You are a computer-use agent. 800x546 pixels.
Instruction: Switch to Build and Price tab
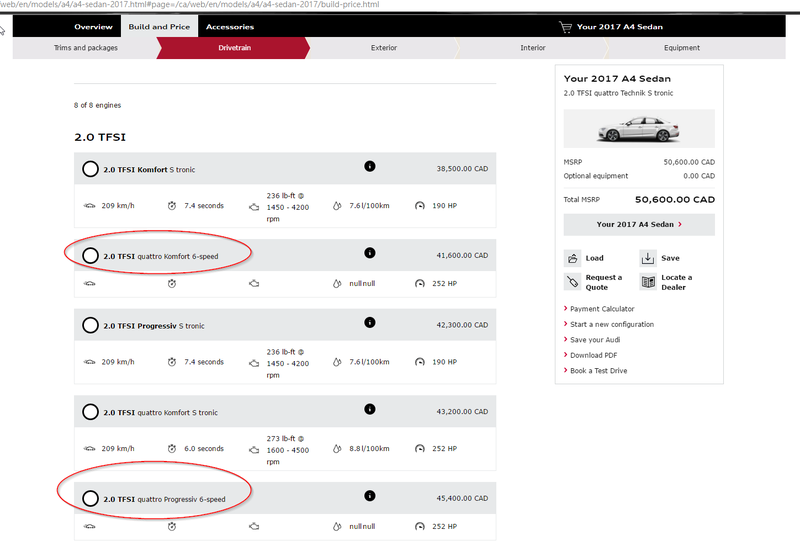click(x=159, y=27)
